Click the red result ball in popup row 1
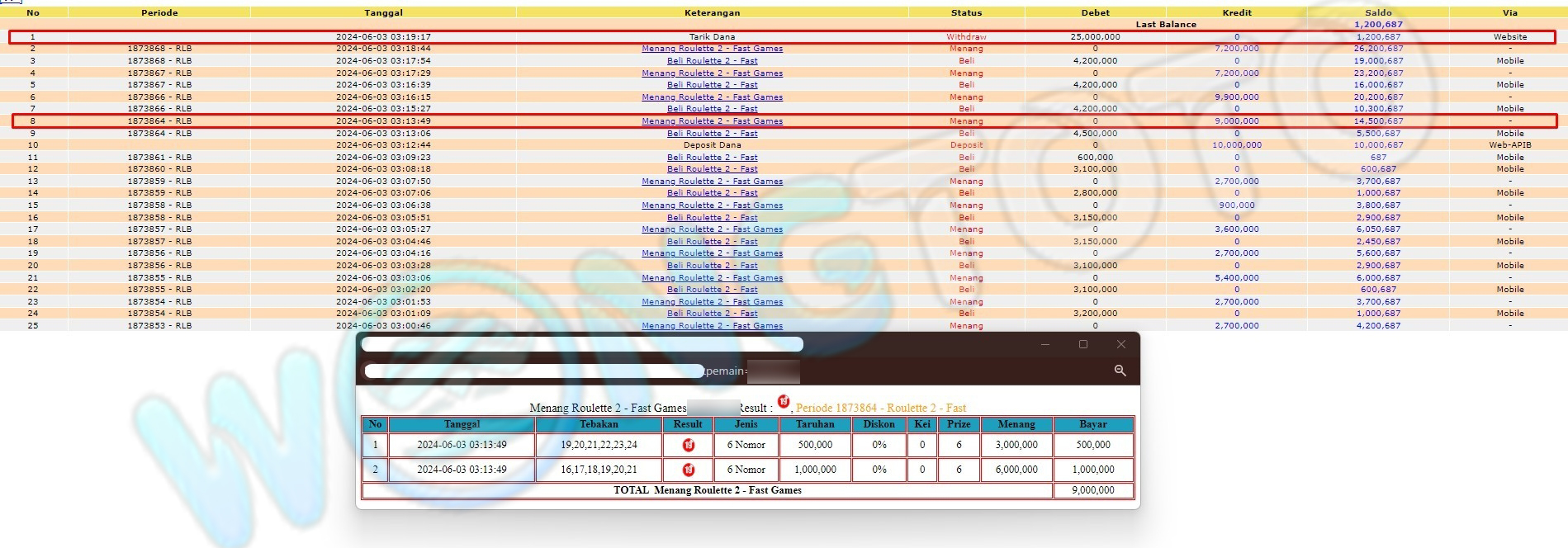This screenshot has width=1568, height=548. [688, 445]
